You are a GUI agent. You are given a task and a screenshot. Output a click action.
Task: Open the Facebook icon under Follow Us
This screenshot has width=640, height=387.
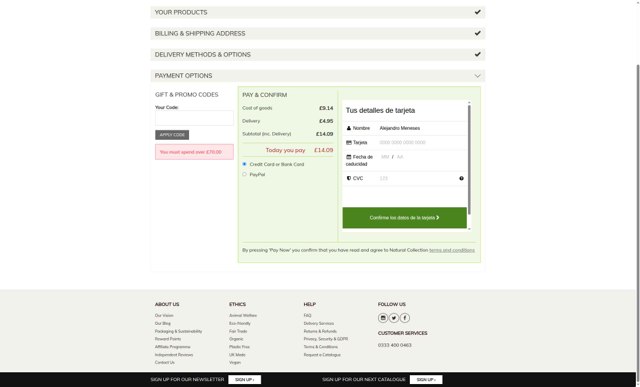click(405, 318)
